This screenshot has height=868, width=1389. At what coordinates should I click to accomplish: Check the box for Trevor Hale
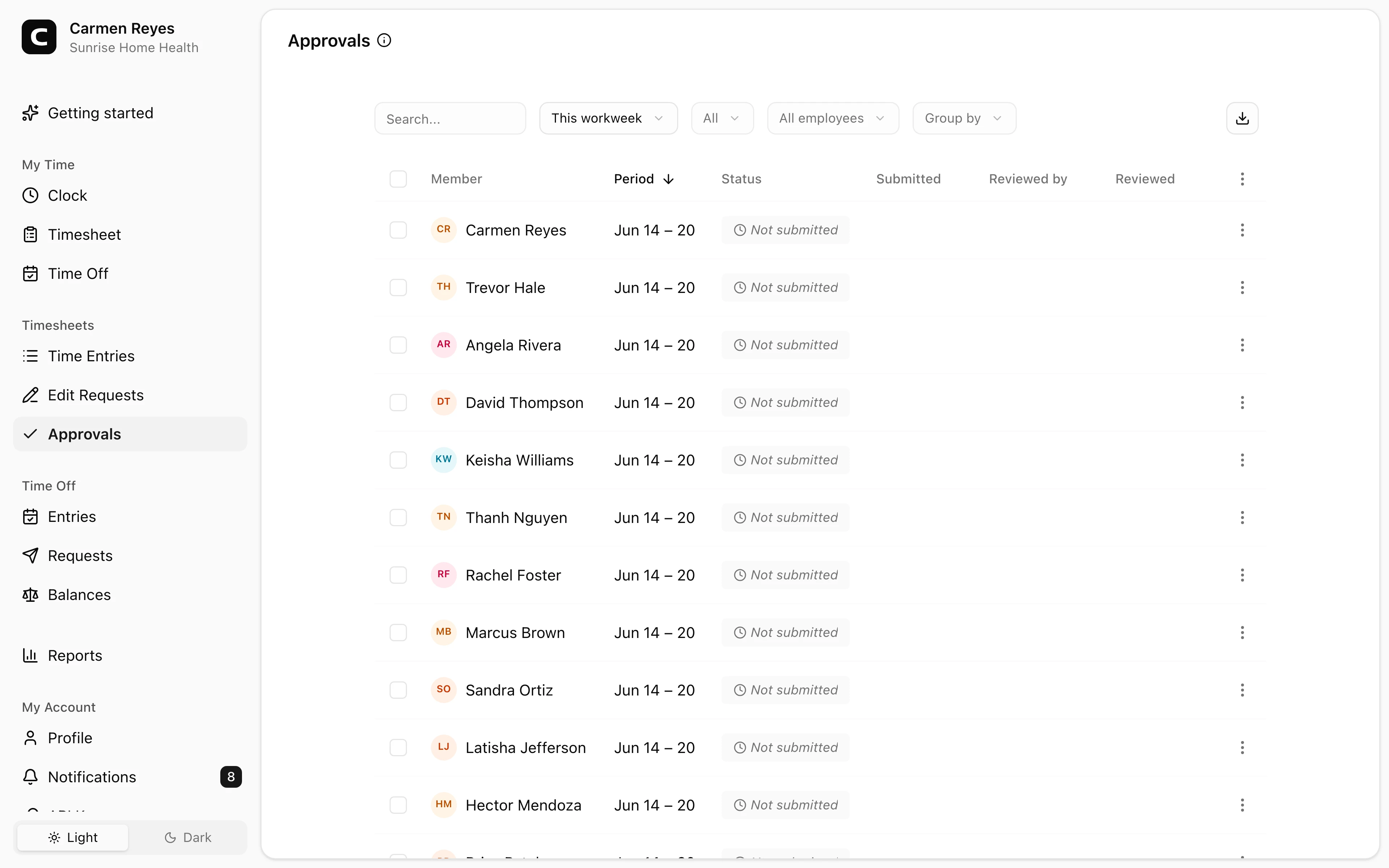pos(398,288)
